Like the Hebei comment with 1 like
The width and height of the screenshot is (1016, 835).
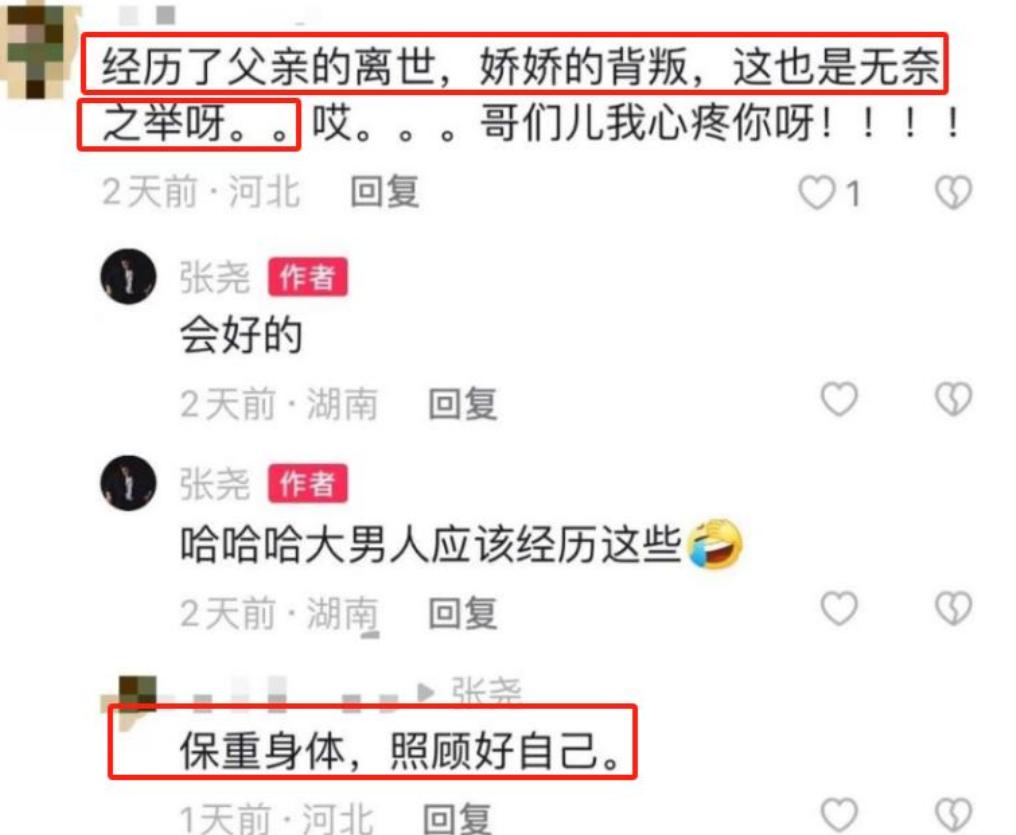(816, 192)
